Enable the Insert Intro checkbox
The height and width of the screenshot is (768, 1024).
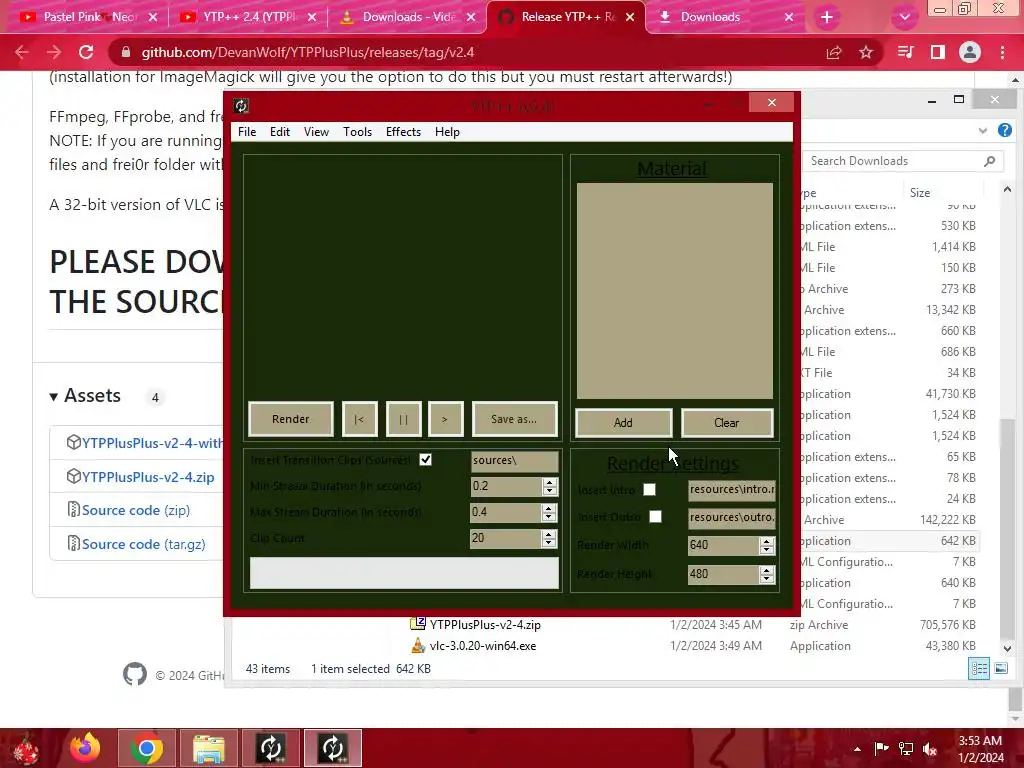point(649,490)
